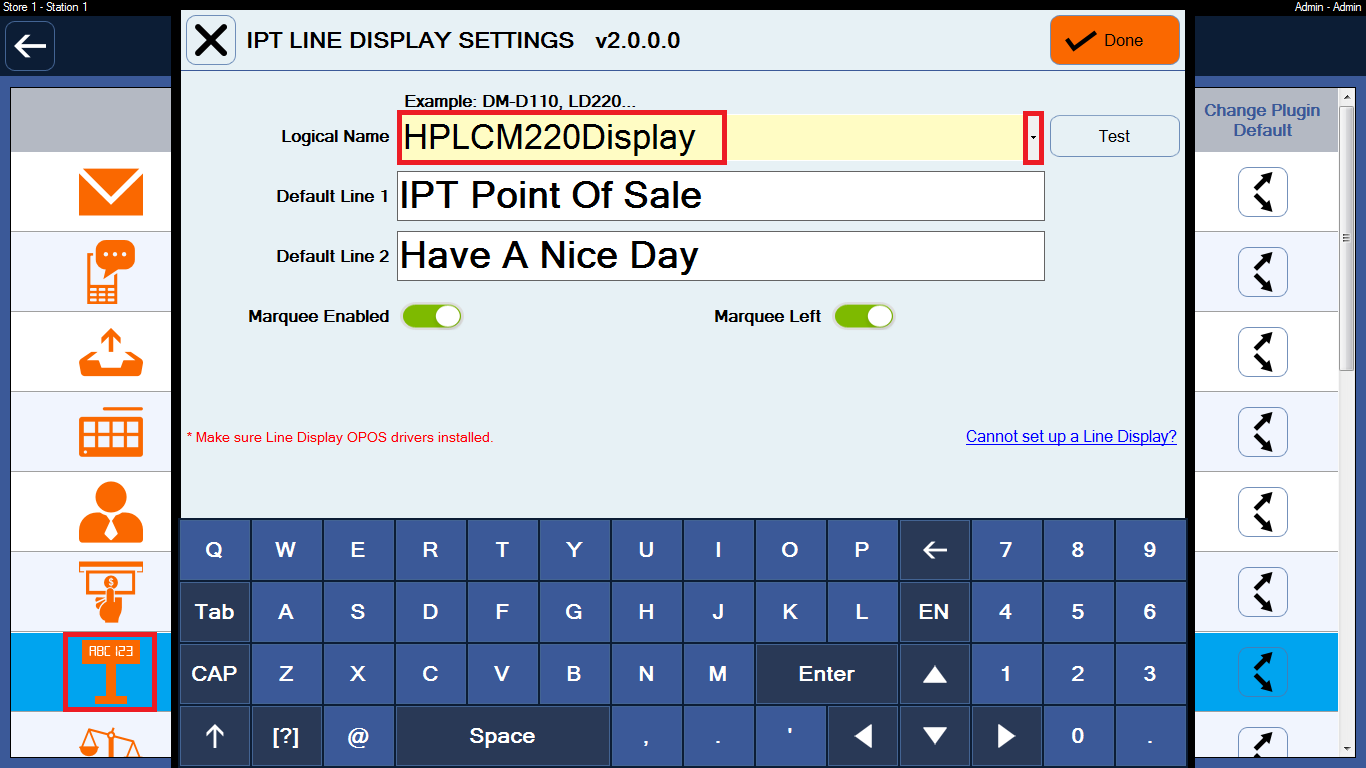
Task: Select the cash payment hand plugin icon
Action: (111, 592)
